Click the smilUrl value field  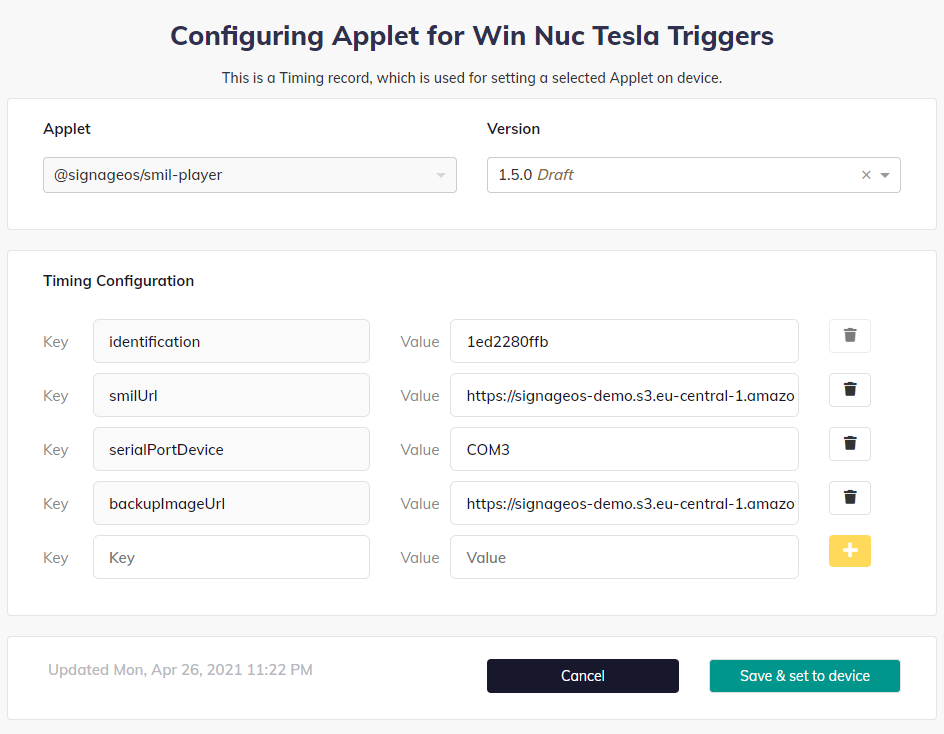[624, 395]
